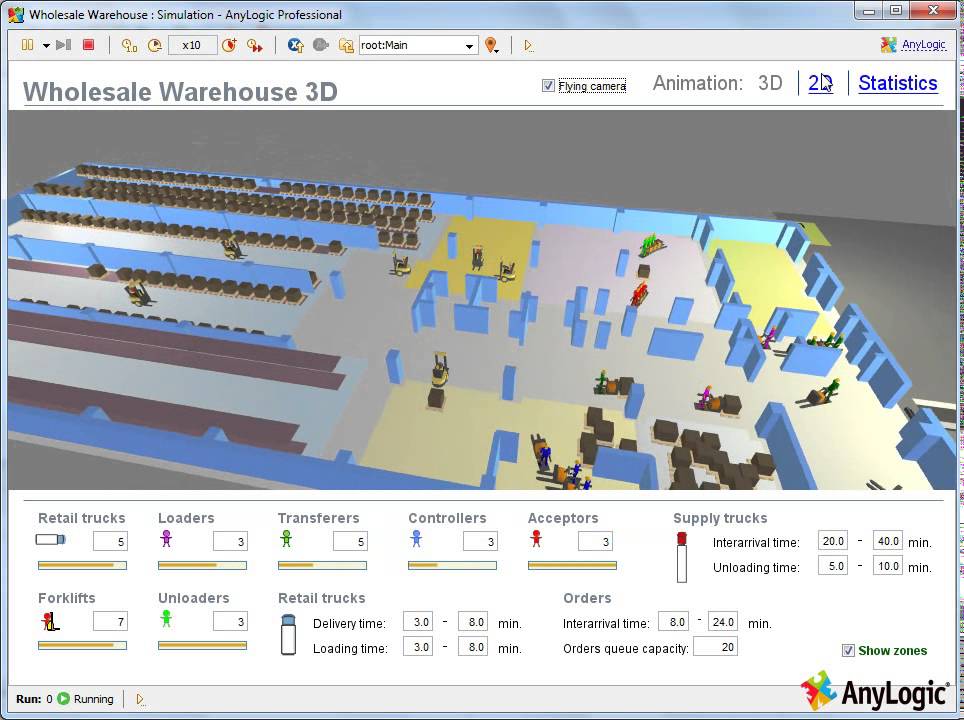The height and width of the screenshot is (720, 964).
Task: Speed up simulation speed icon
Action: pyautogui.click(x=229, y=45)
